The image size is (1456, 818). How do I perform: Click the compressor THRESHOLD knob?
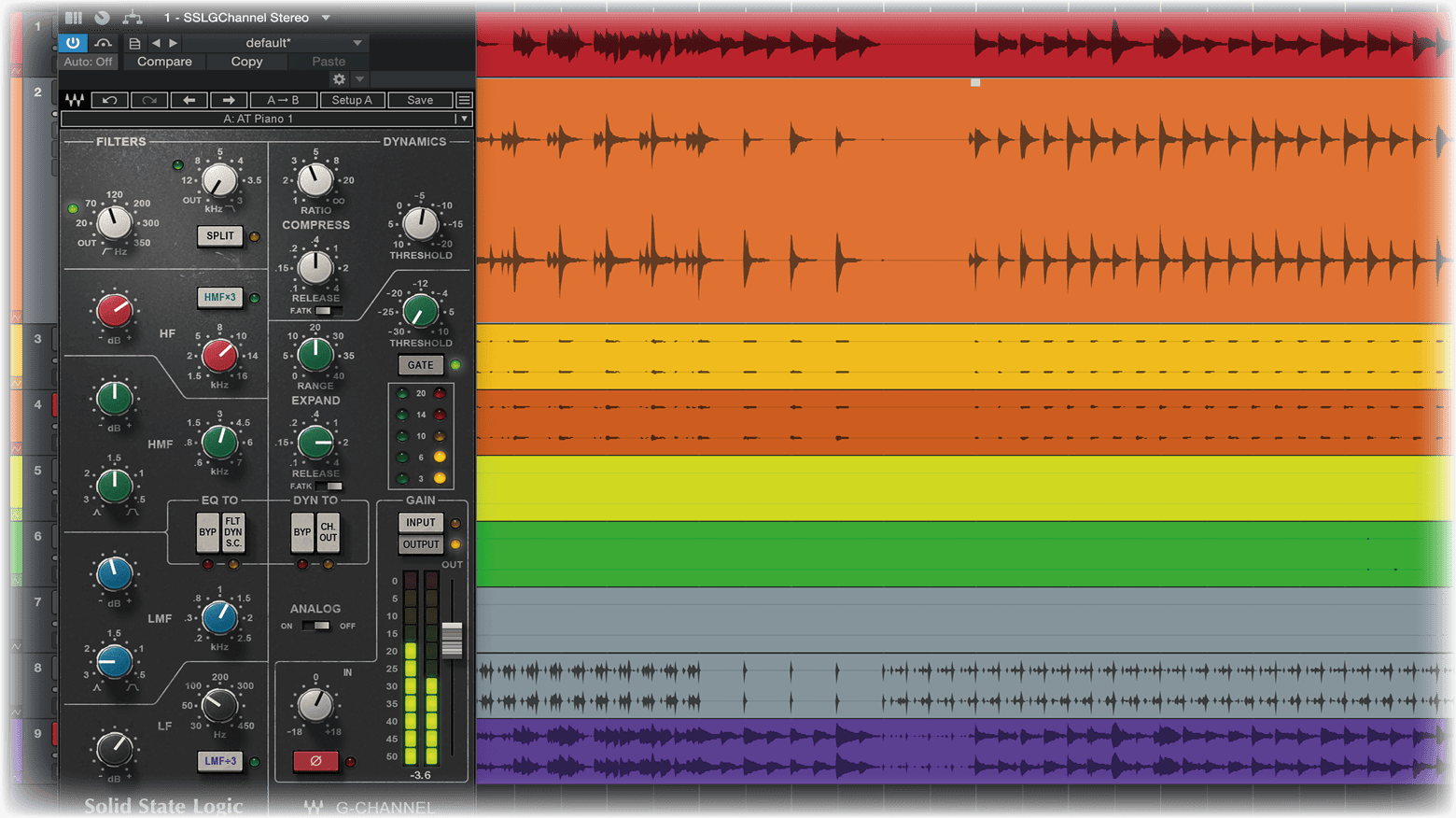[x=420, y=223]
